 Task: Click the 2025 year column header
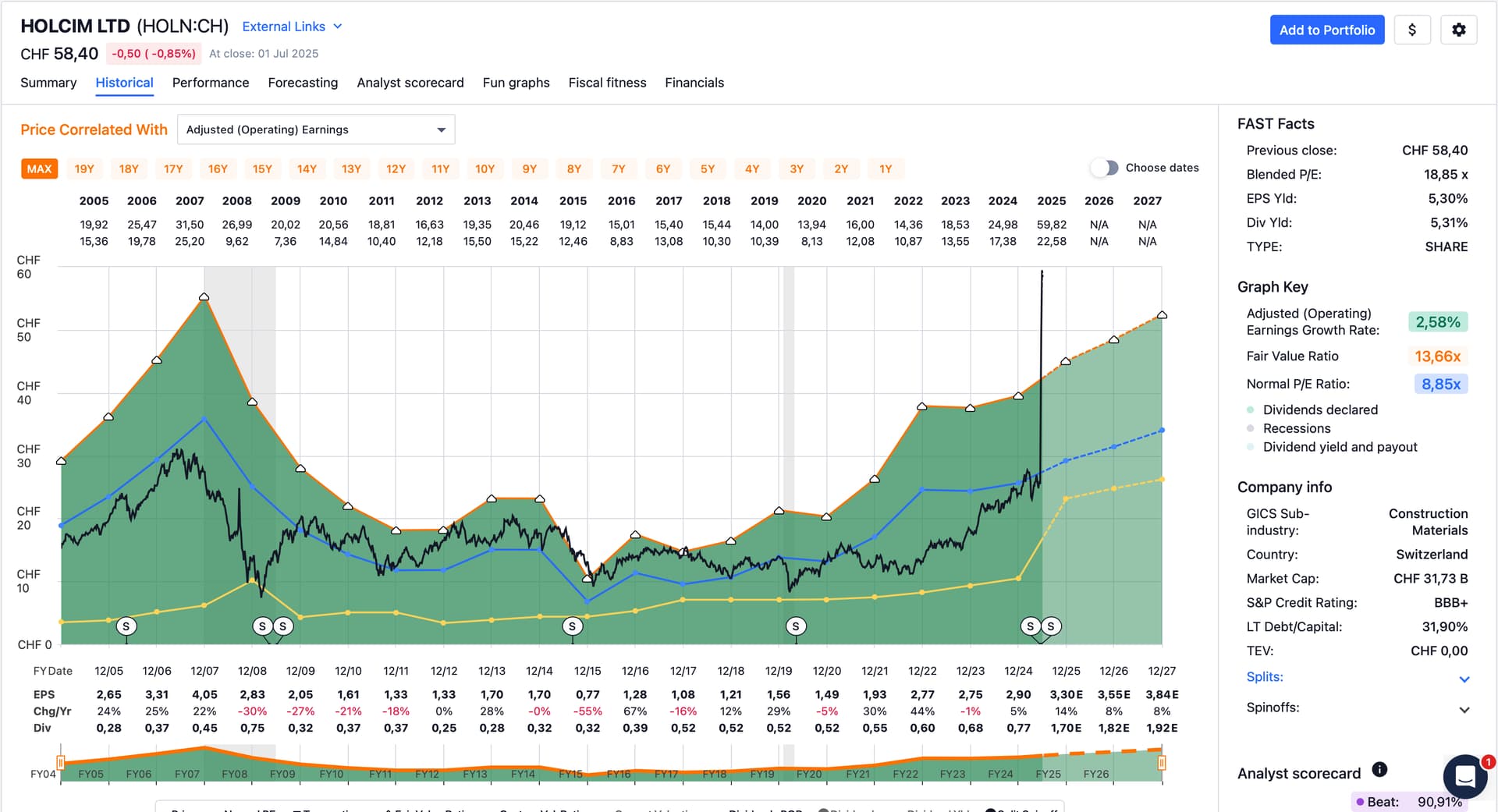(x=1051, y=200)
